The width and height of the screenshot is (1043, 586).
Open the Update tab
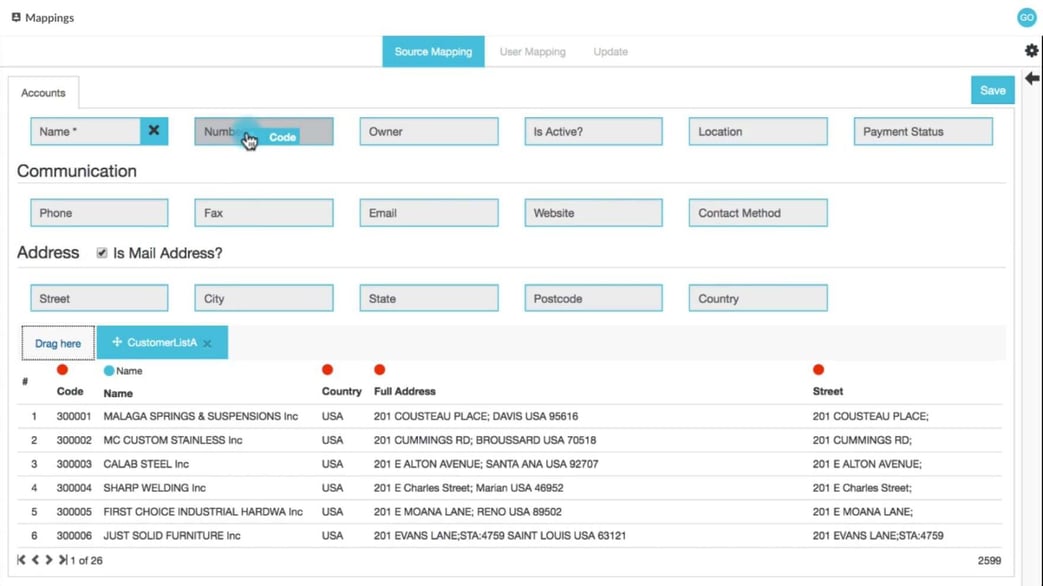coord(611,51)
